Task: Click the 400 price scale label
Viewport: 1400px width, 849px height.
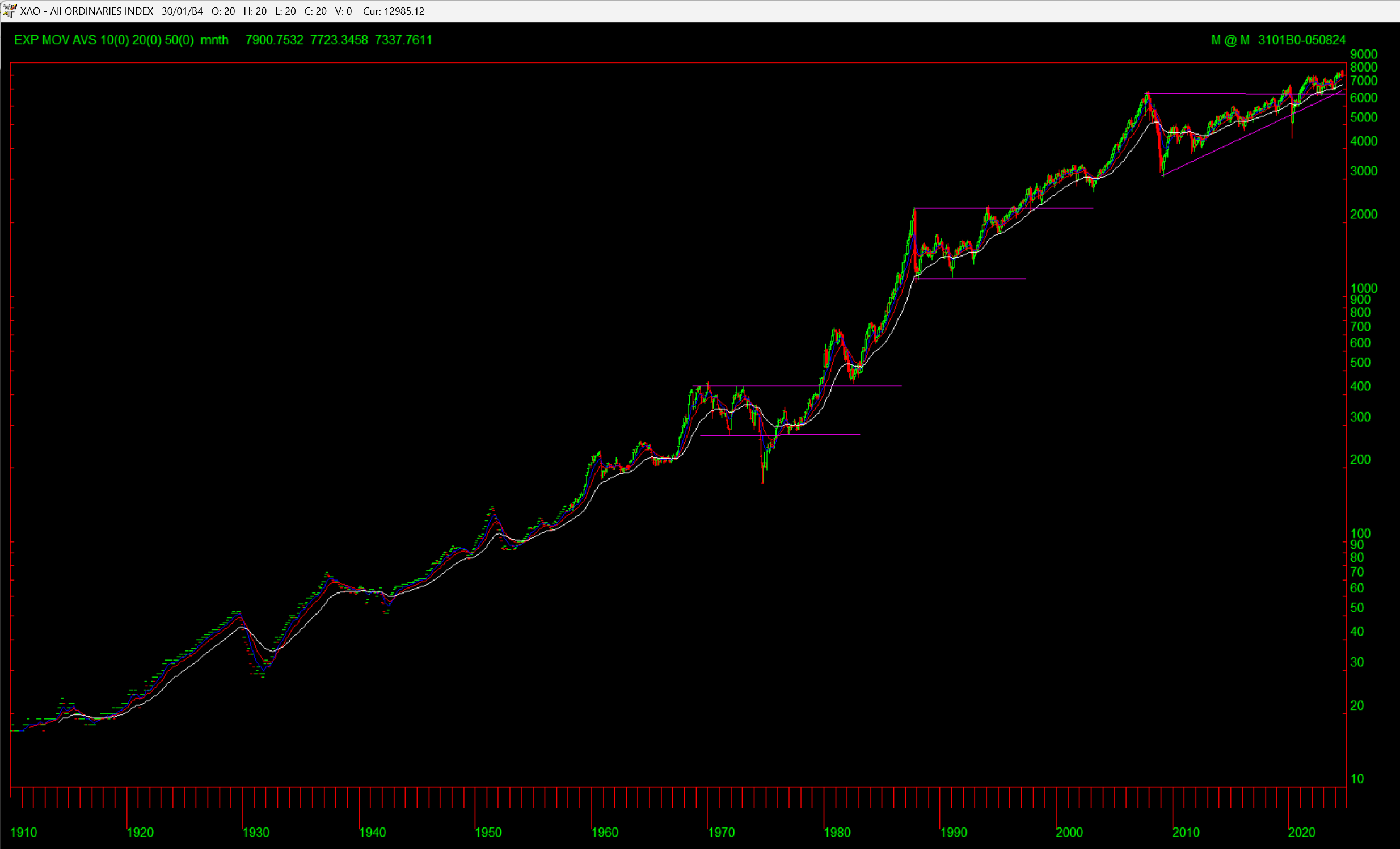Action: pos(1360,386)
